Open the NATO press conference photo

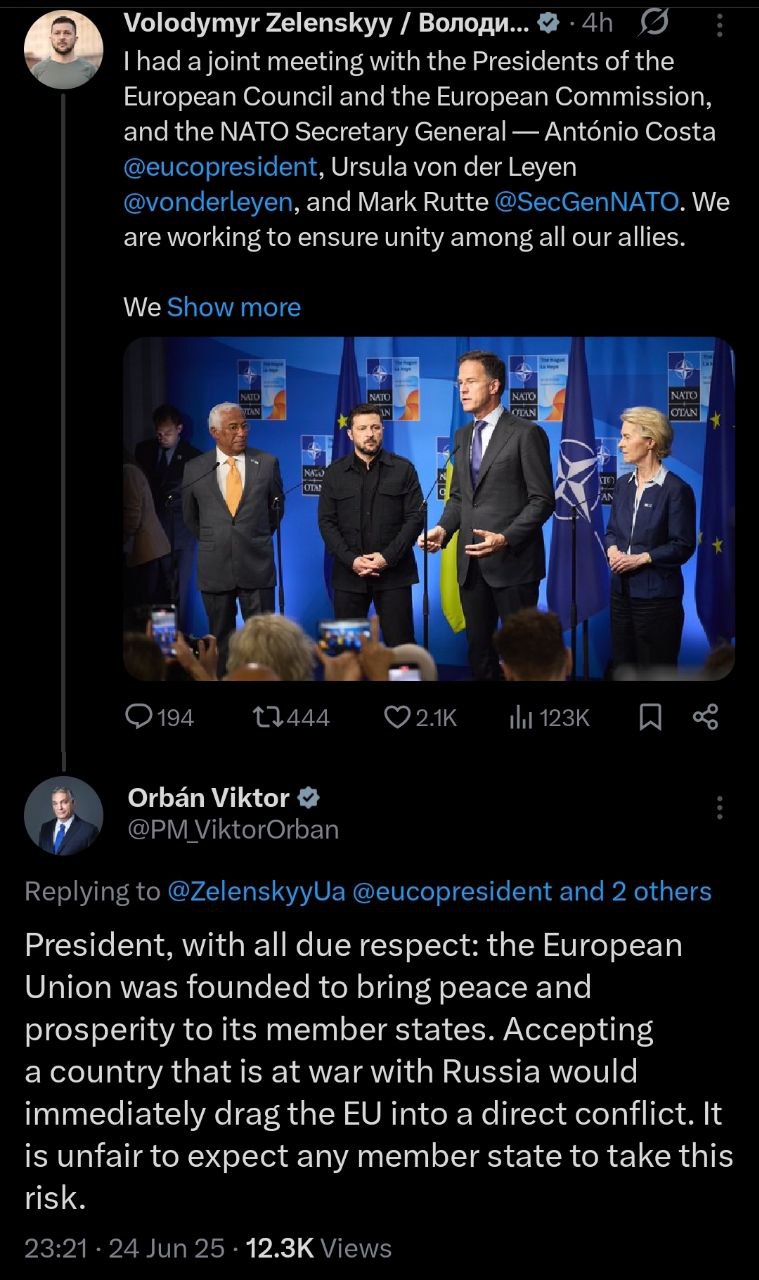click(428, 508)
